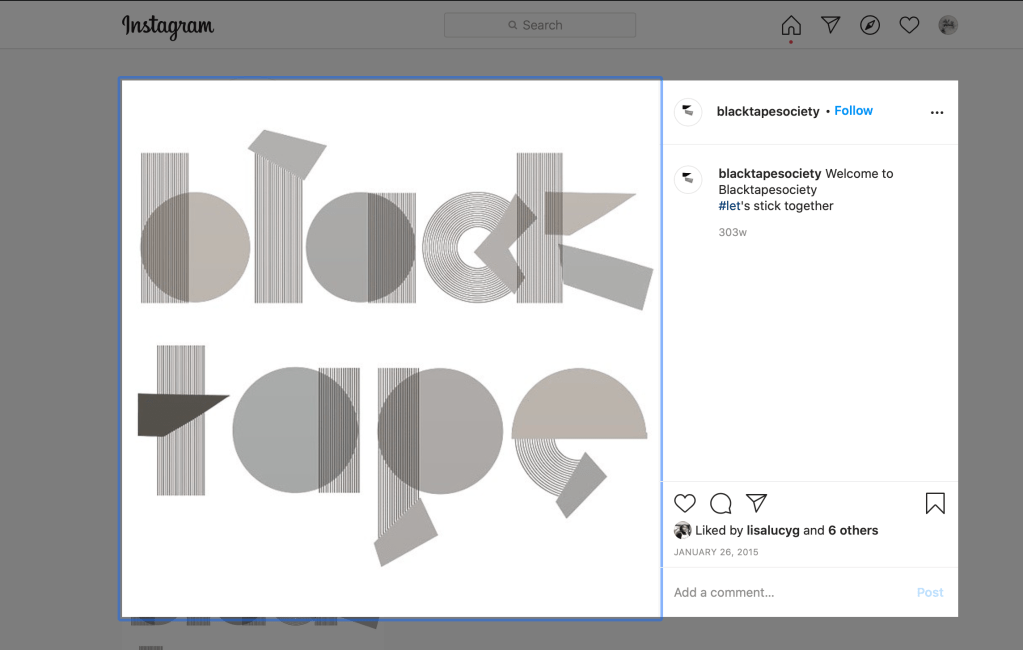Save post with bookmark icon
The height and width of the screenshot is (650, 1023).
935,503
